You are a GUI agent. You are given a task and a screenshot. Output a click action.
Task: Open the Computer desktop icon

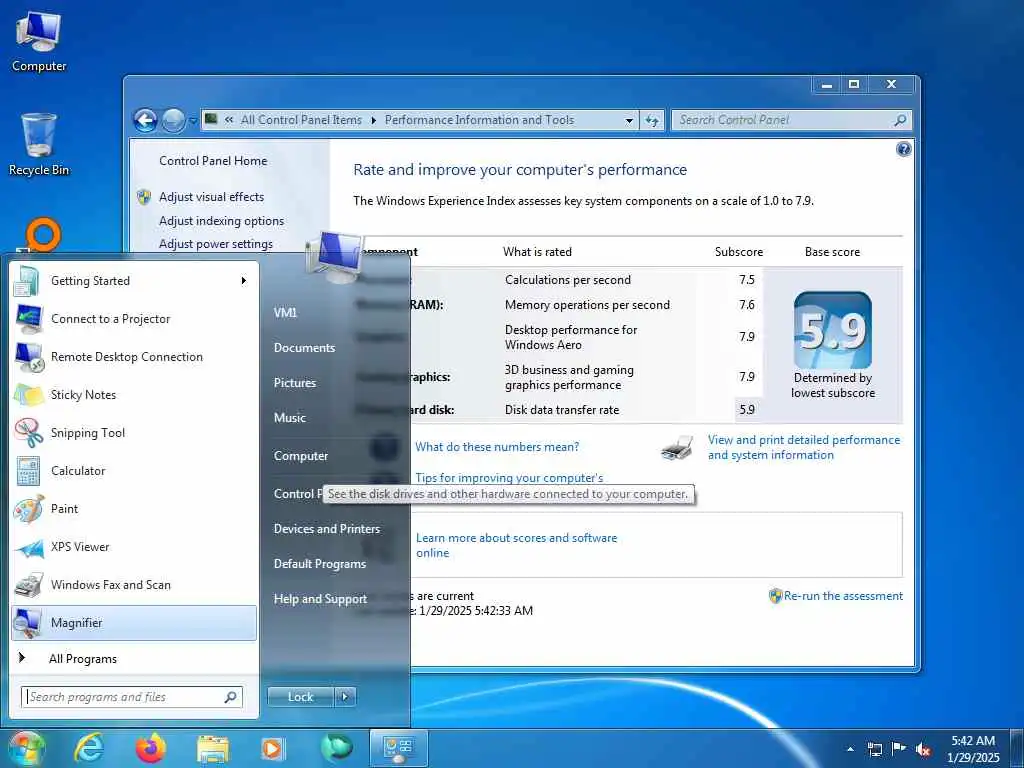(39, 42)
